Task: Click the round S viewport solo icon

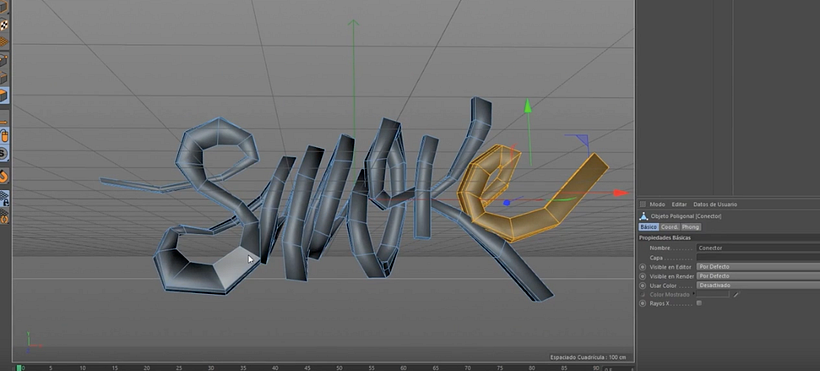Action: point(4,154)
